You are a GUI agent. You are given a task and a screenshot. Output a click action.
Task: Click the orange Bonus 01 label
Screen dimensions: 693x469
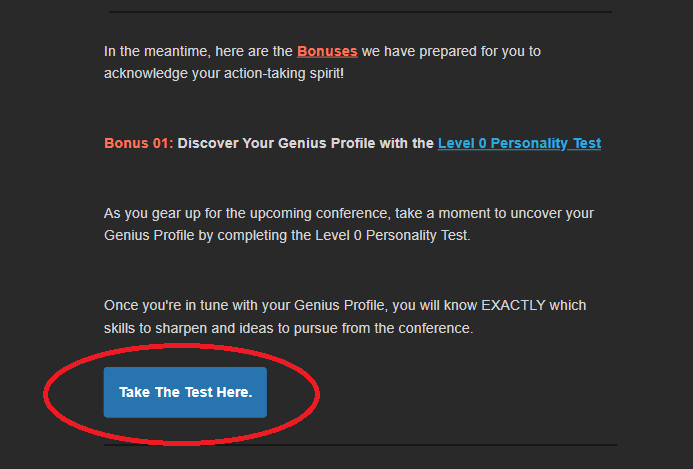click(138, 143)
